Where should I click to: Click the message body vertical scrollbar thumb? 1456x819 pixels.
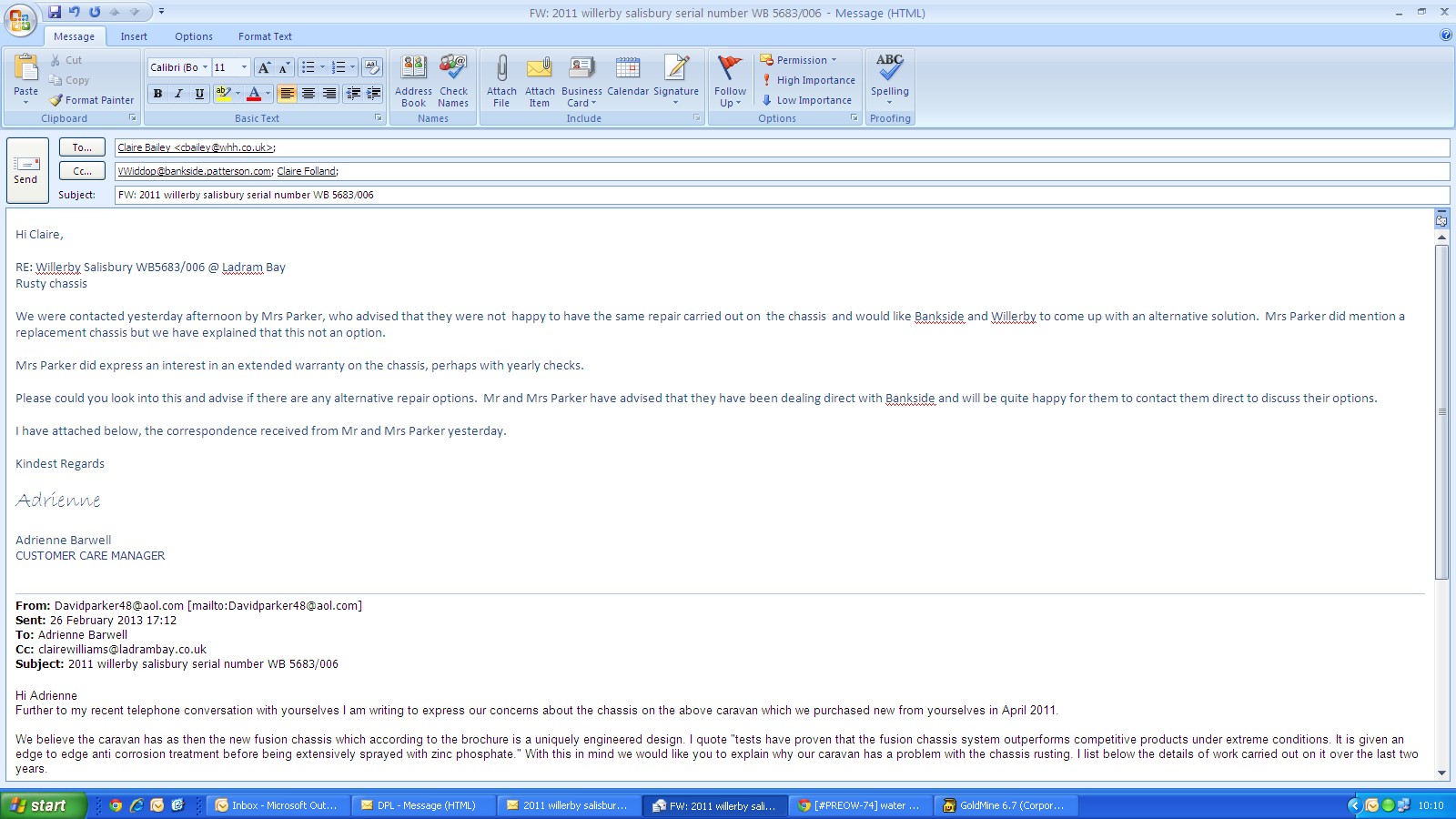[x=1441, y=411]
